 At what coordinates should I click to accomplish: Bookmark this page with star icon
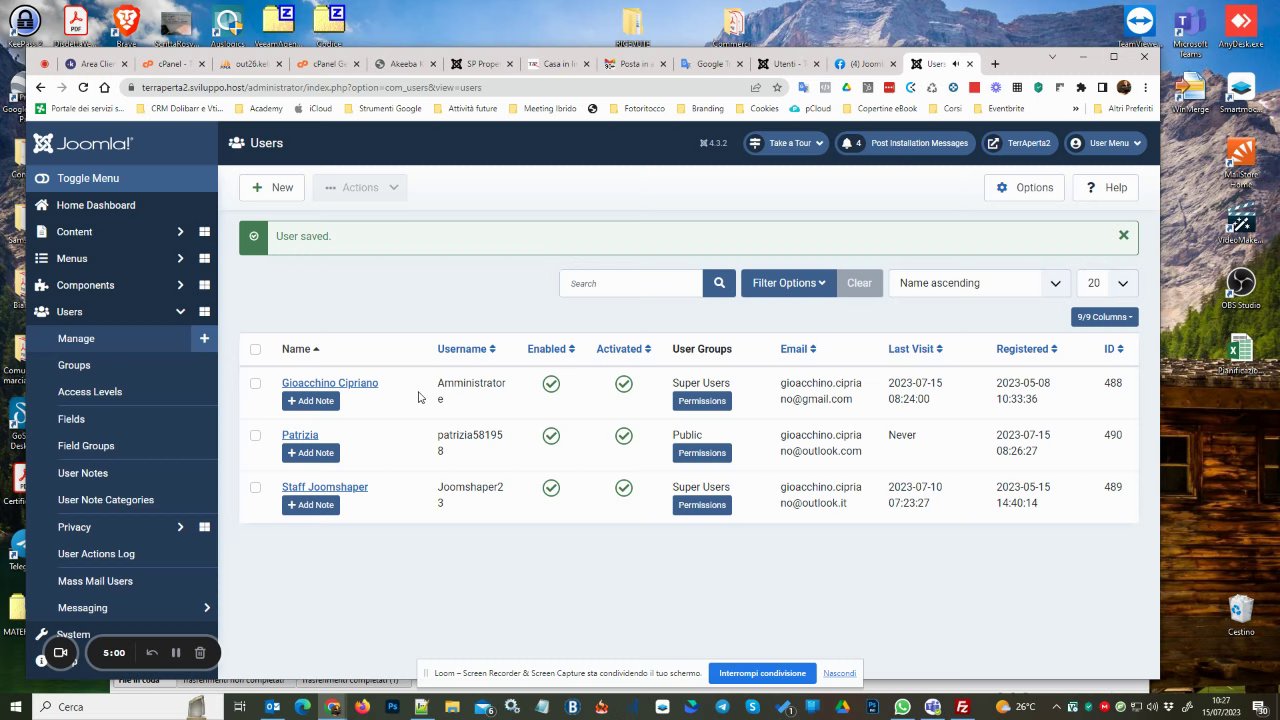point(777,88)
